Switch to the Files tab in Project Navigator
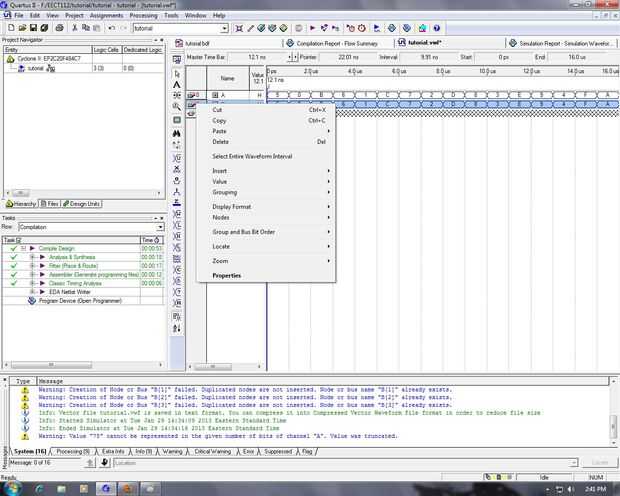This screenshot has width=620, height=496. point(50,204)
